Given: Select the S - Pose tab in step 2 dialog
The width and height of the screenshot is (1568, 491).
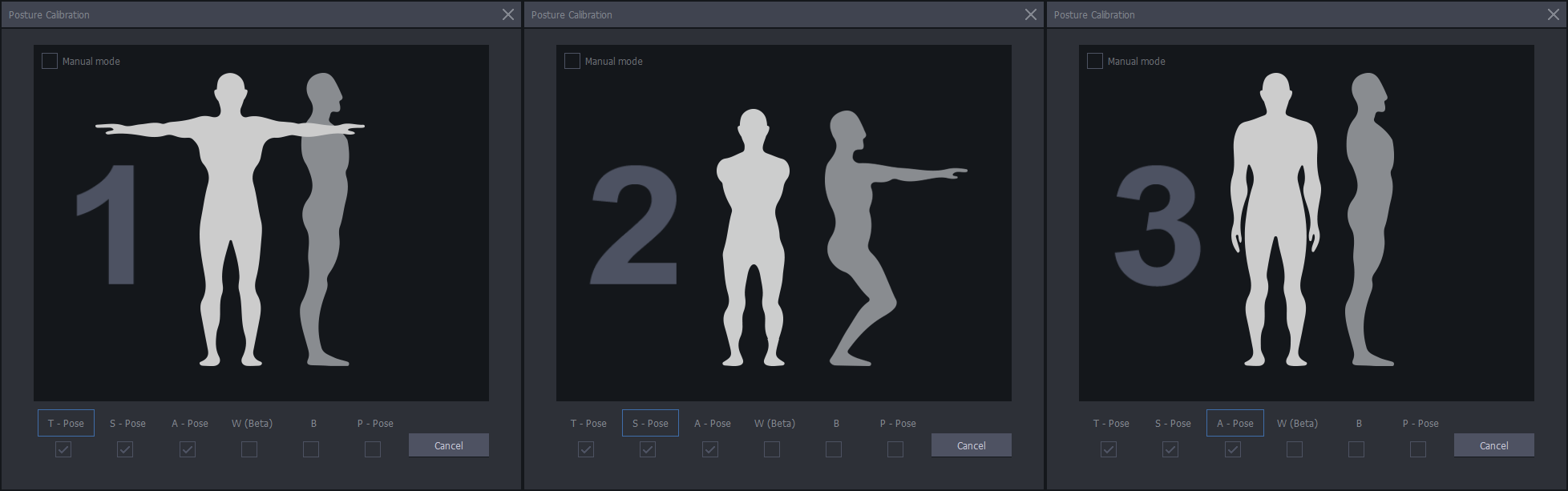Looking at the screenshot, I should pyautogui.click(x=650, y=423).
